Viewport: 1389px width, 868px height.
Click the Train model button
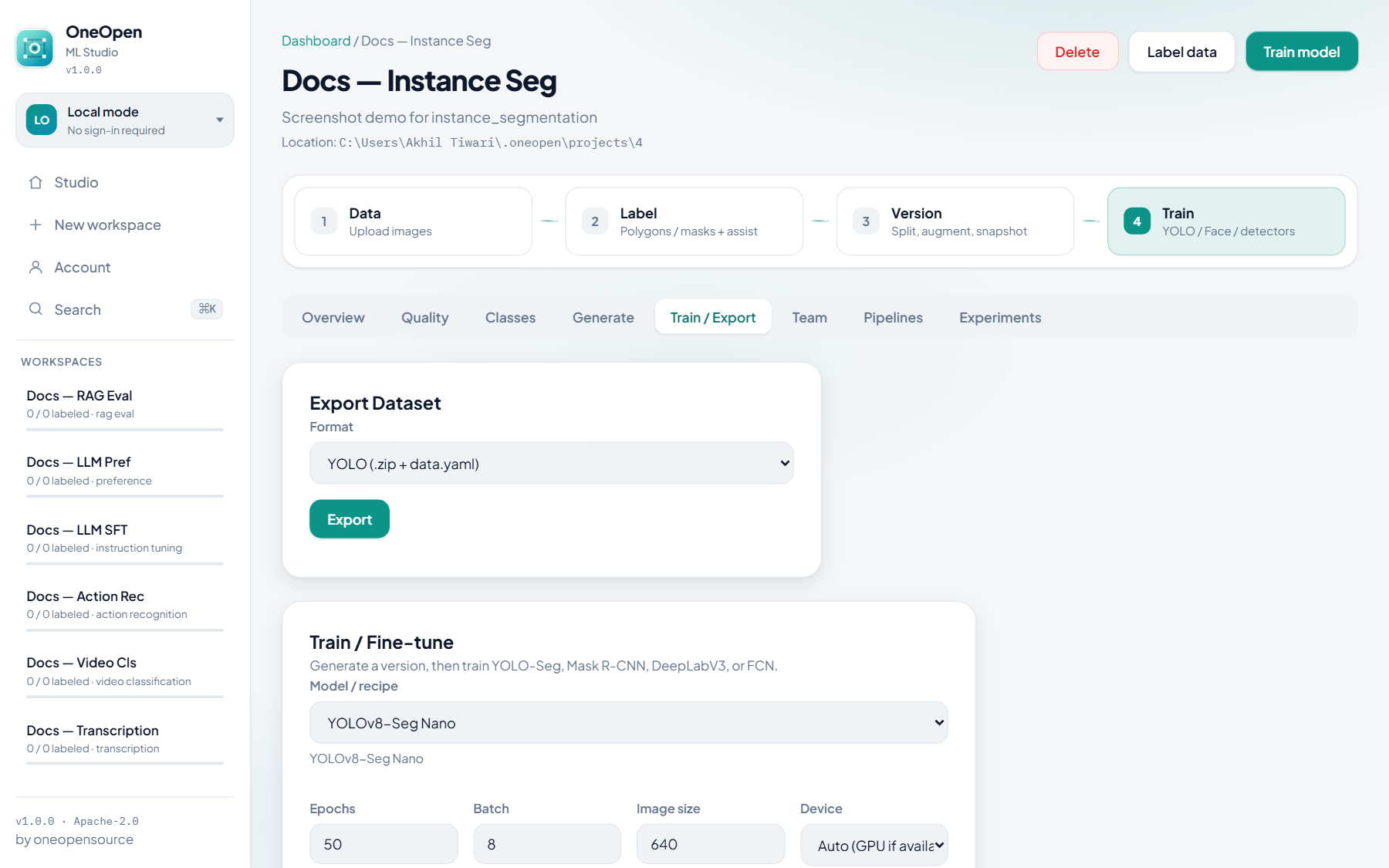click(x=1302, y=52)
